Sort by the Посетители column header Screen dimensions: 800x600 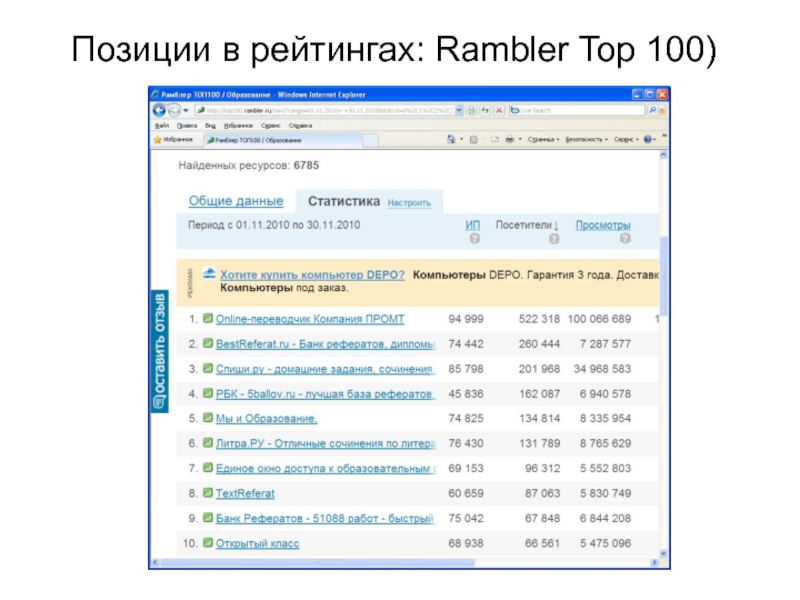click(x=528, y=225)
